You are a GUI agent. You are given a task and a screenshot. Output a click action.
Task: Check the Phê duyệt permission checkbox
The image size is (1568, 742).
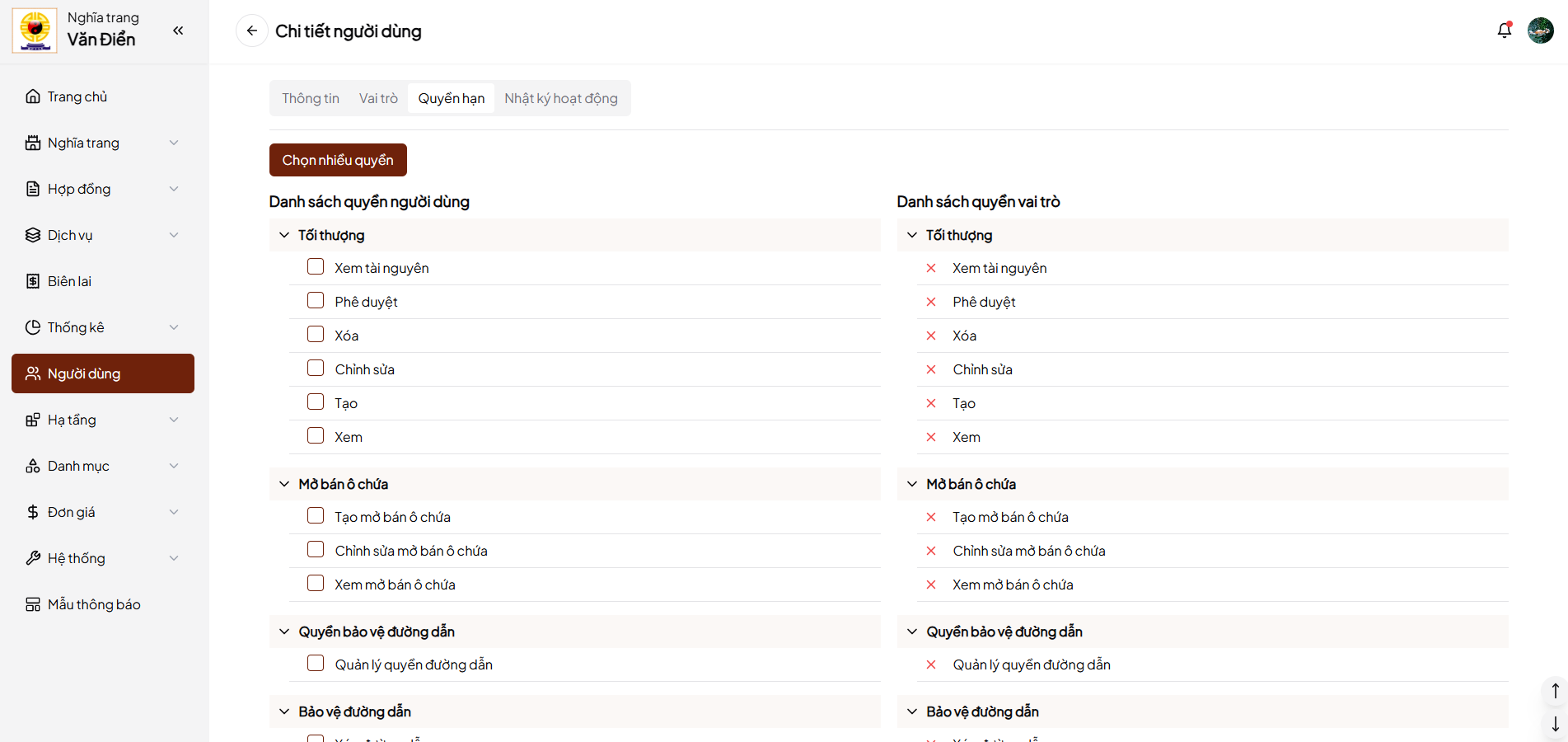[316, 301]
